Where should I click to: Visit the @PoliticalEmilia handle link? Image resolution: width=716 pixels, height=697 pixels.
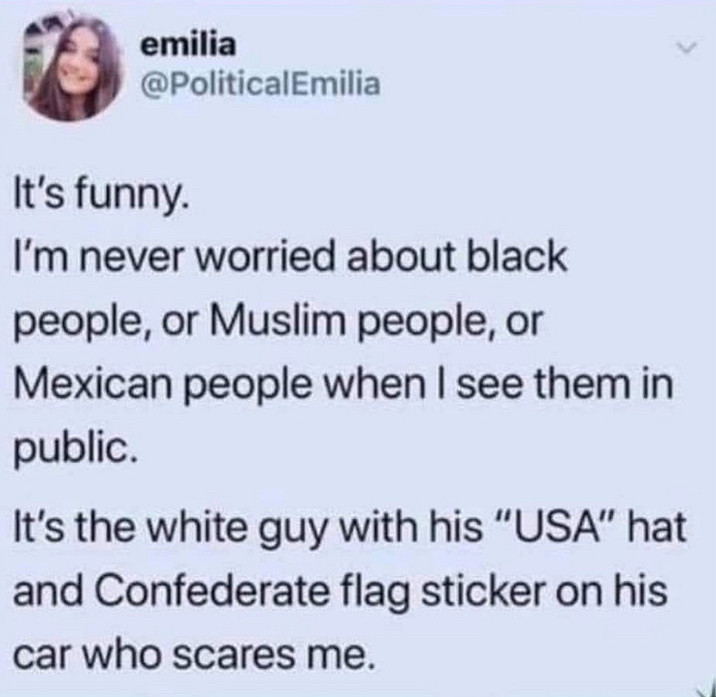tap(261, 84)
